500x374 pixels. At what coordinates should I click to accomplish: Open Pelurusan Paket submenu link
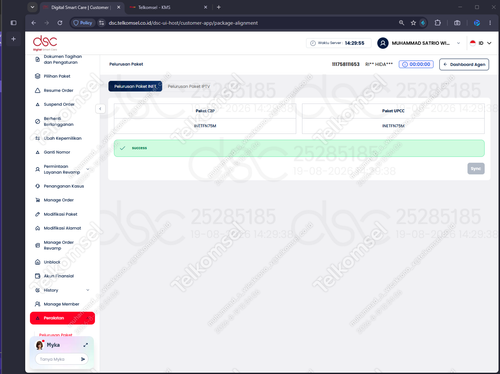pyautogui.click(x=56, y=334)
